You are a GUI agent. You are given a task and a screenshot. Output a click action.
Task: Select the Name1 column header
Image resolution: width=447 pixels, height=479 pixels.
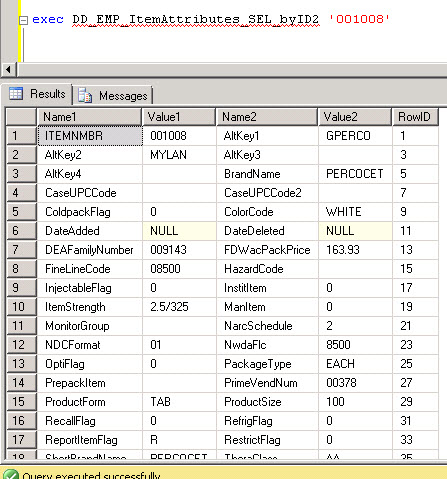click(x=89, y=117)
